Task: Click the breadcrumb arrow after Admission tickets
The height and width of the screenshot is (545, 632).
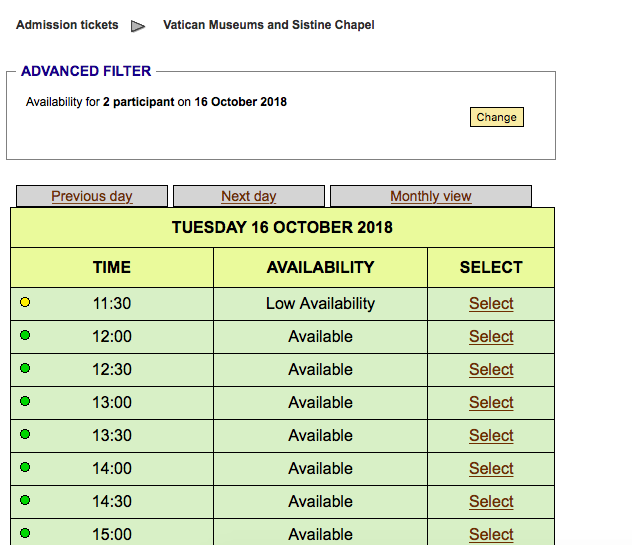Action: (139, 26)
